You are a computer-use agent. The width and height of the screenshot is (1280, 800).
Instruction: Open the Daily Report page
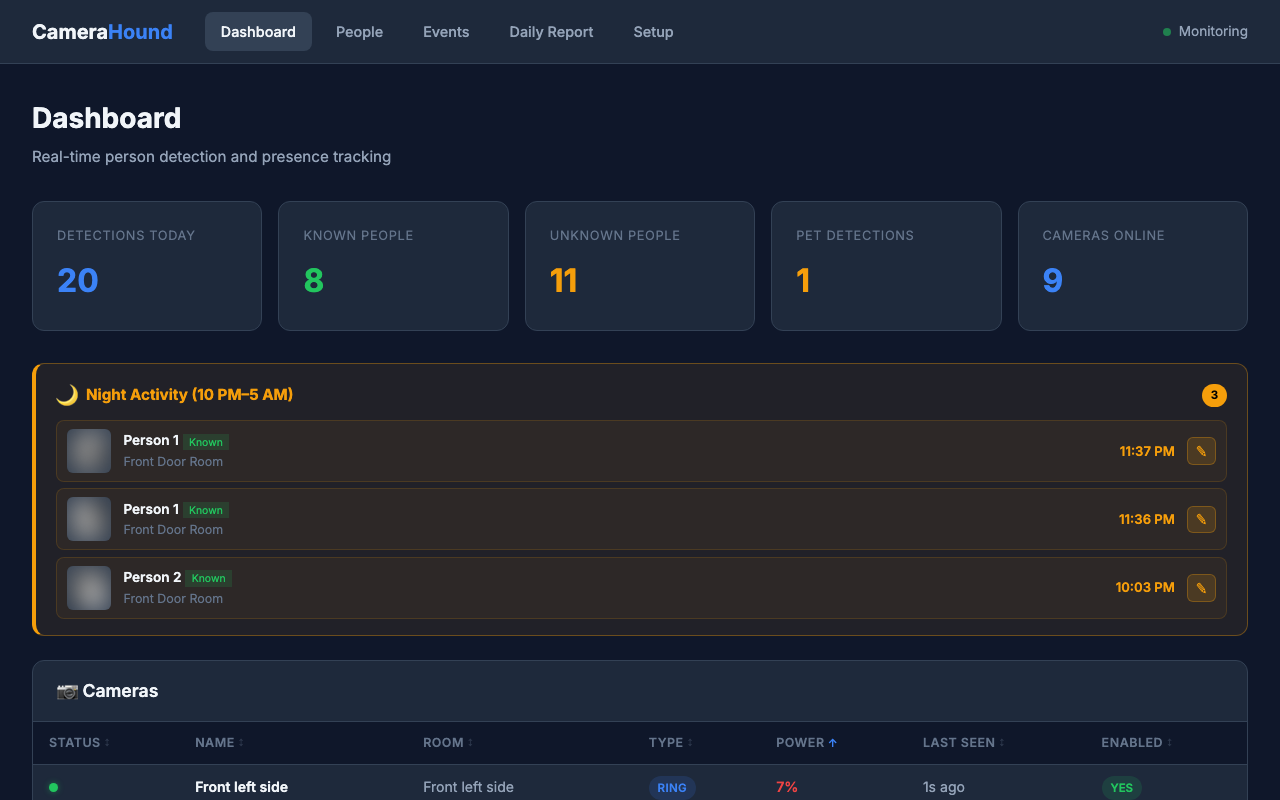click(551, 31)
